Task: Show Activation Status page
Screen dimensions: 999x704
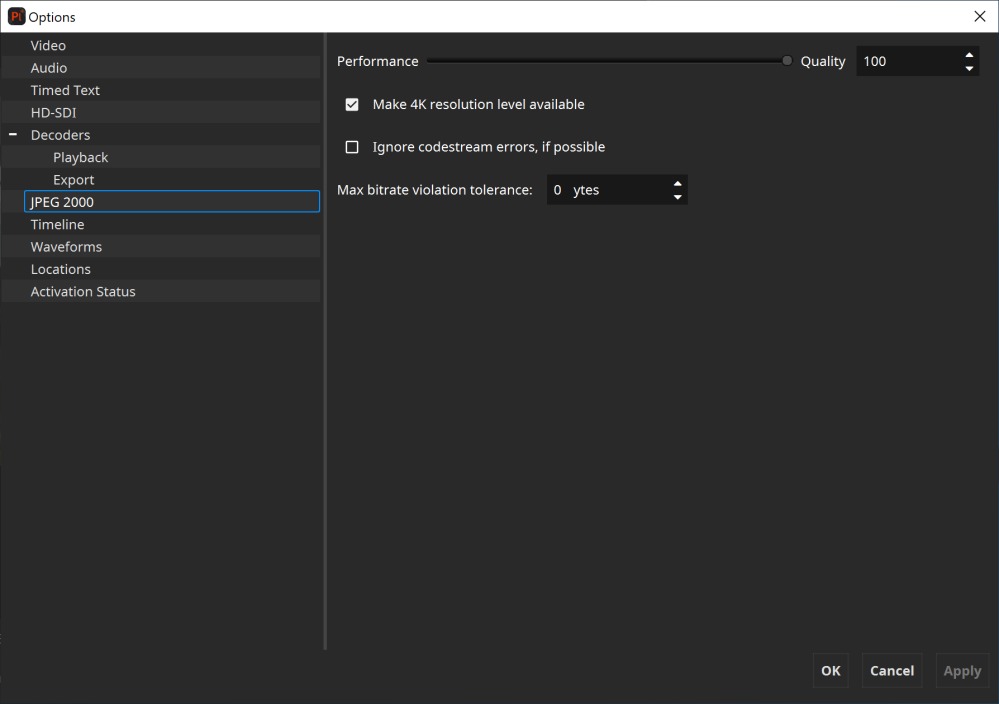Action: pos(83,292)
